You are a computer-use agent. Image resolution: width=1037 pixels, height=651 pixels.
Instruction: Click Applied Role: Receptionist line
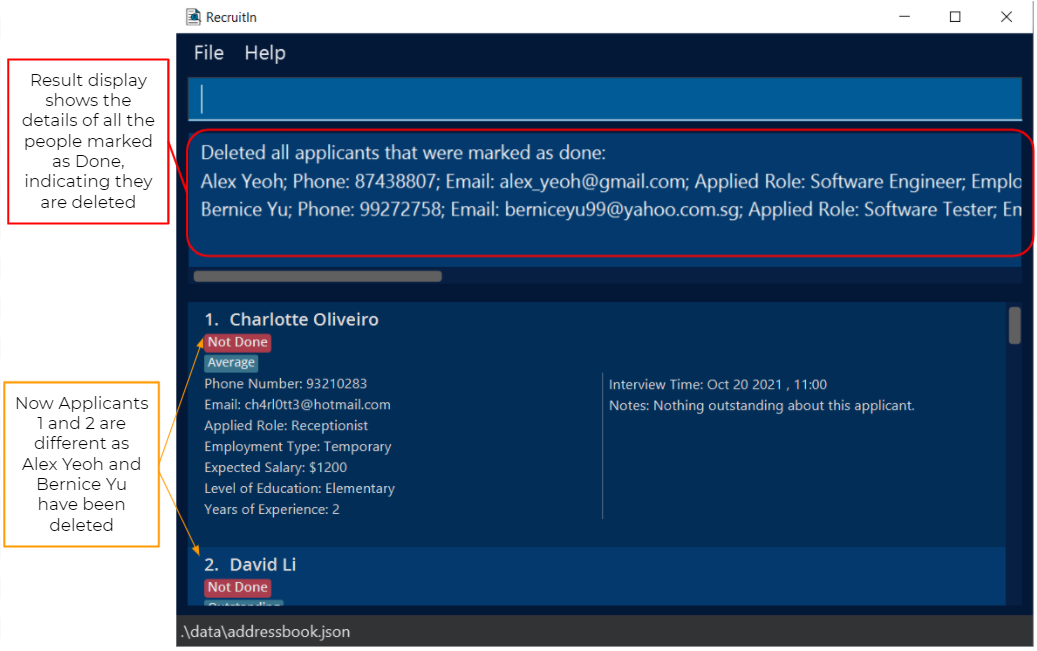tap(286, 425)
